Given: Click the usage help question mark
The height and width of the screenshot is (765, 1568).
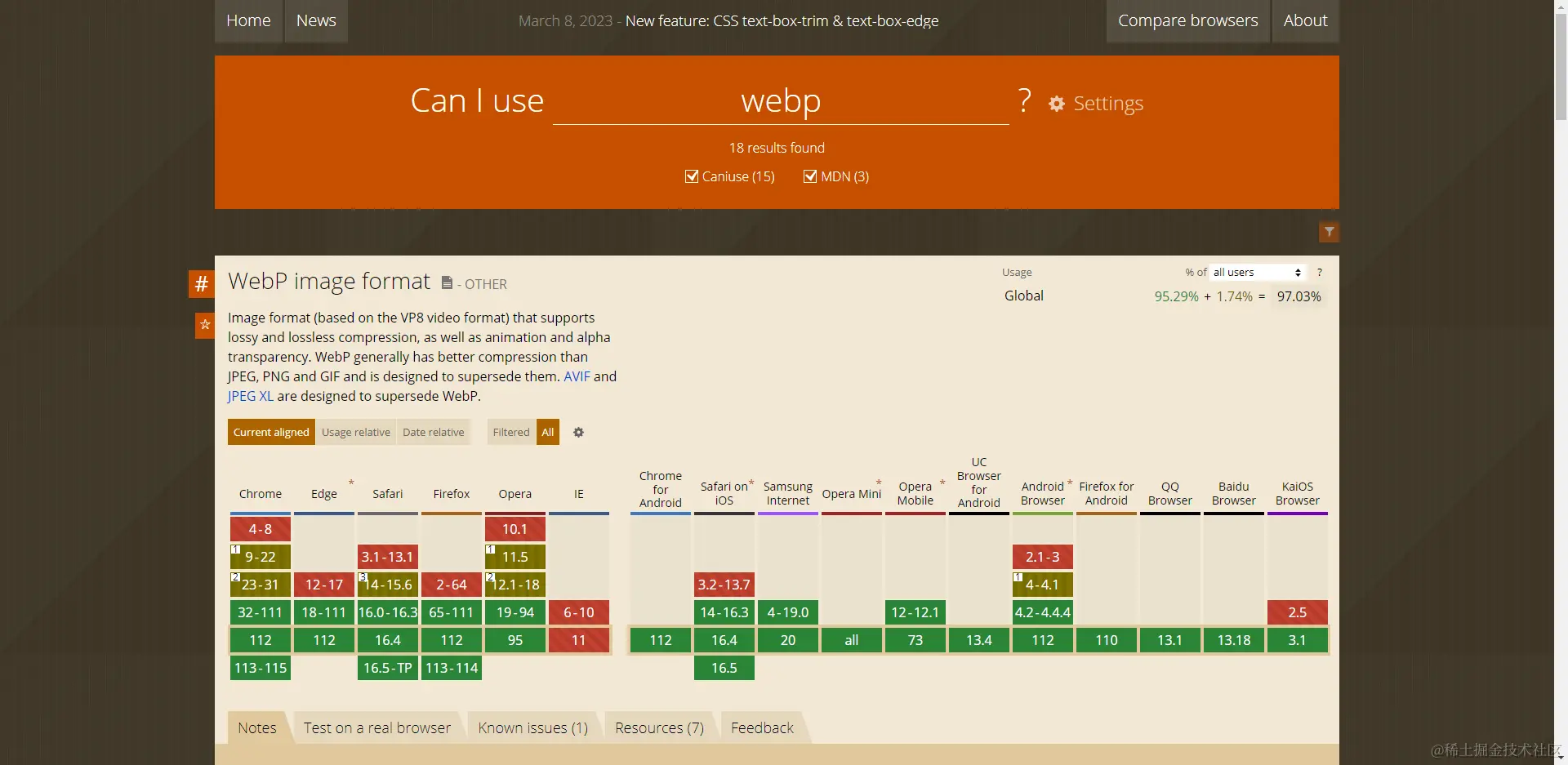Looking at the screenshot, I should [1319, 272].
